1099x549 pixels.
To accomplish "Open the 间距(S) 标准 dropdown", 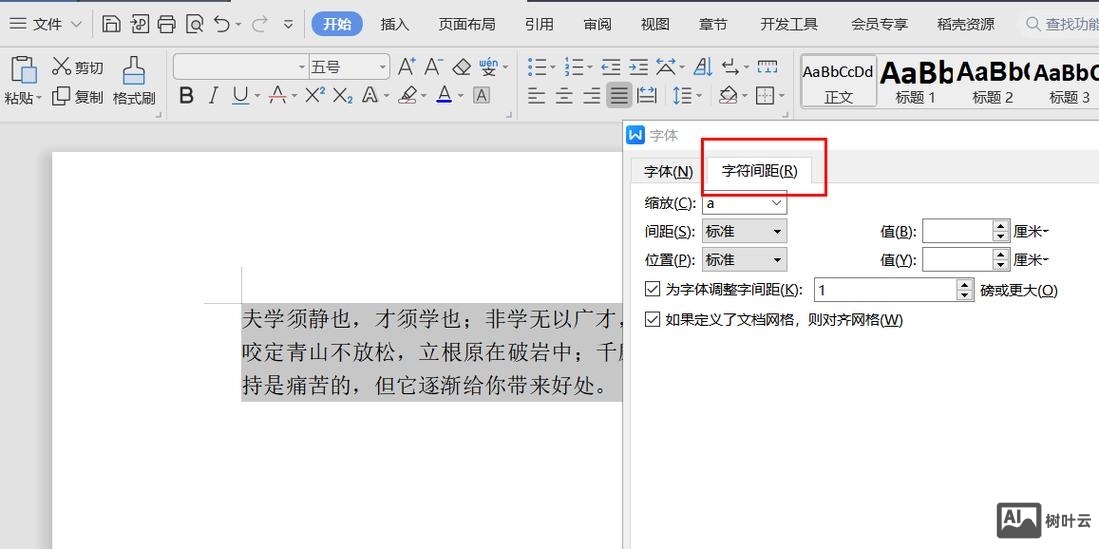I will [744, 231].
